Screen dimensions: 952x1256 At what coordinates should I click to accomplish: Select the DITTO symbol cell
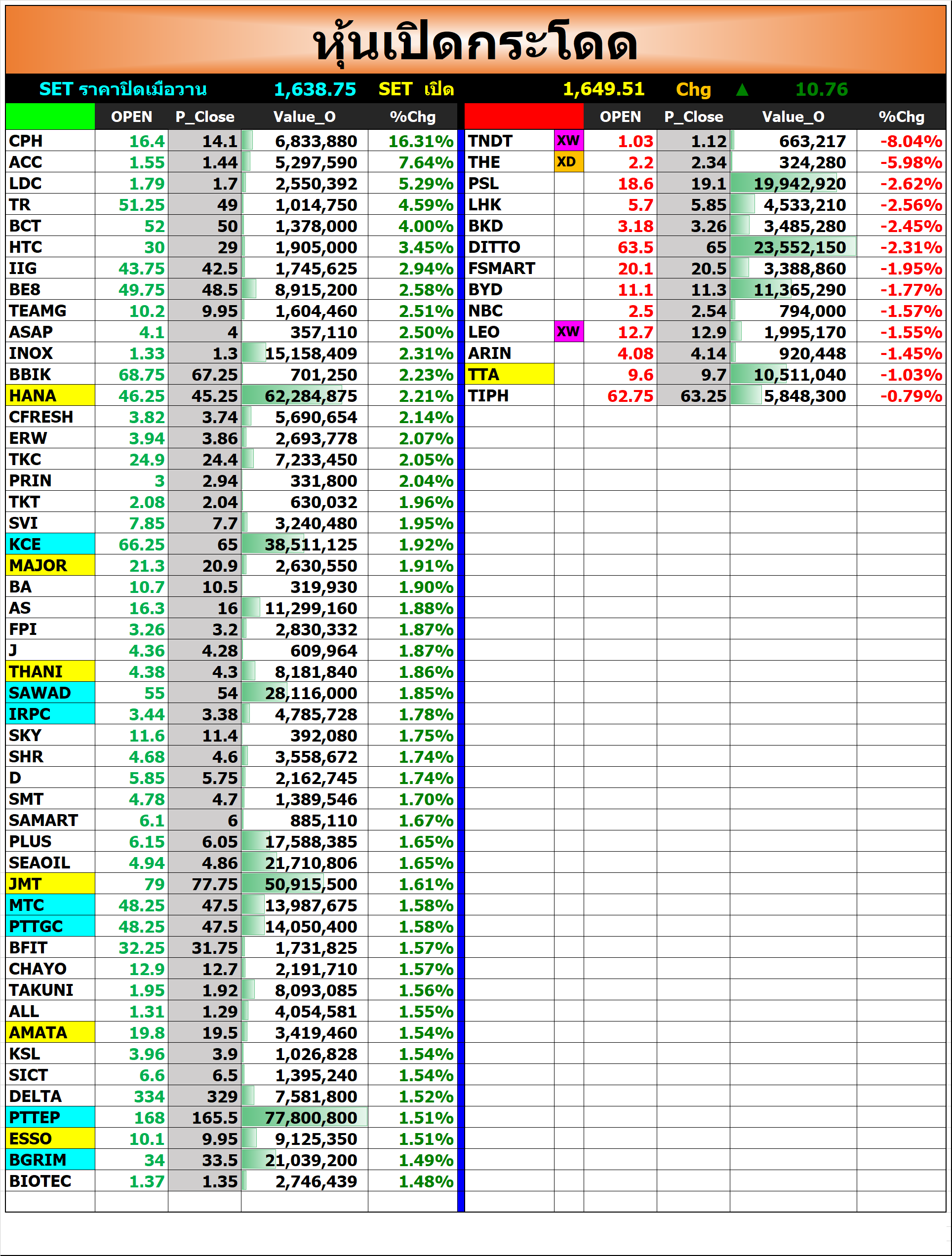[x=510, y=247]
